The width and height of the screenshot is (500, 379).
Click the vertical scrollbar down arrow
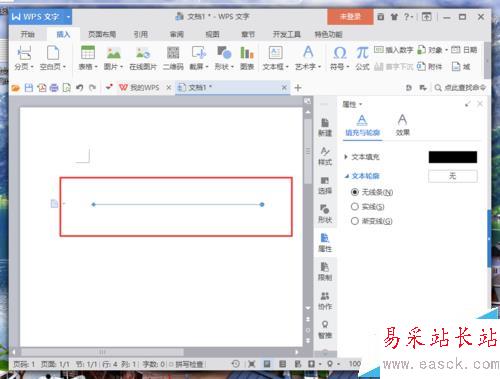click(308, 308)
